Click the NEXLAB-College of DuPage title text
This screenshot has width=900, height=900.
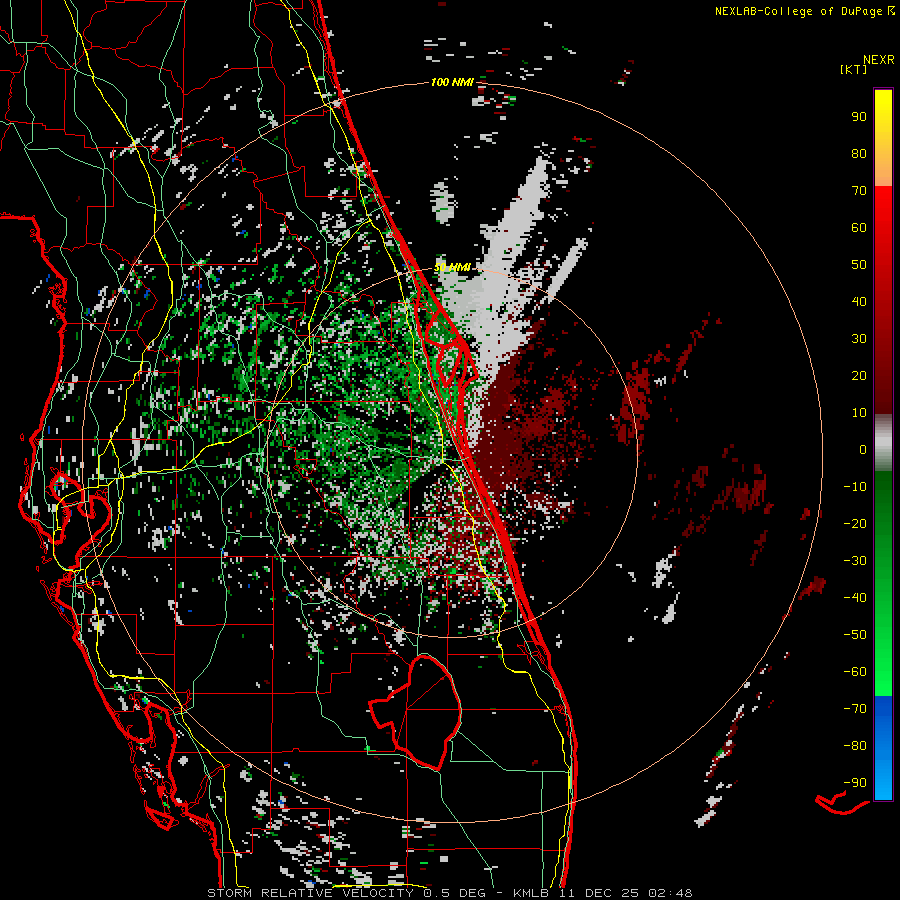click(x=804, y=11)
